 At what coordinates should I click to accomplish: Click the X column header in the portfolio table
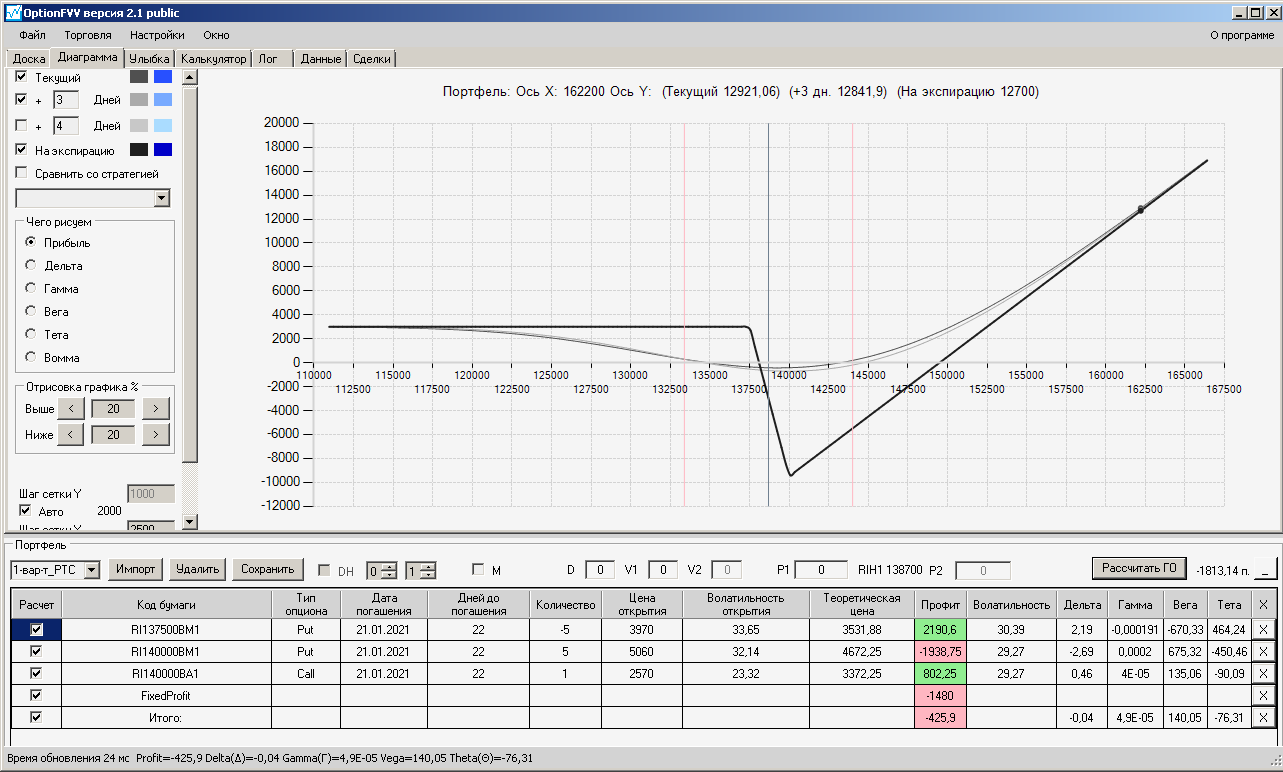(x=1263, y=604)
